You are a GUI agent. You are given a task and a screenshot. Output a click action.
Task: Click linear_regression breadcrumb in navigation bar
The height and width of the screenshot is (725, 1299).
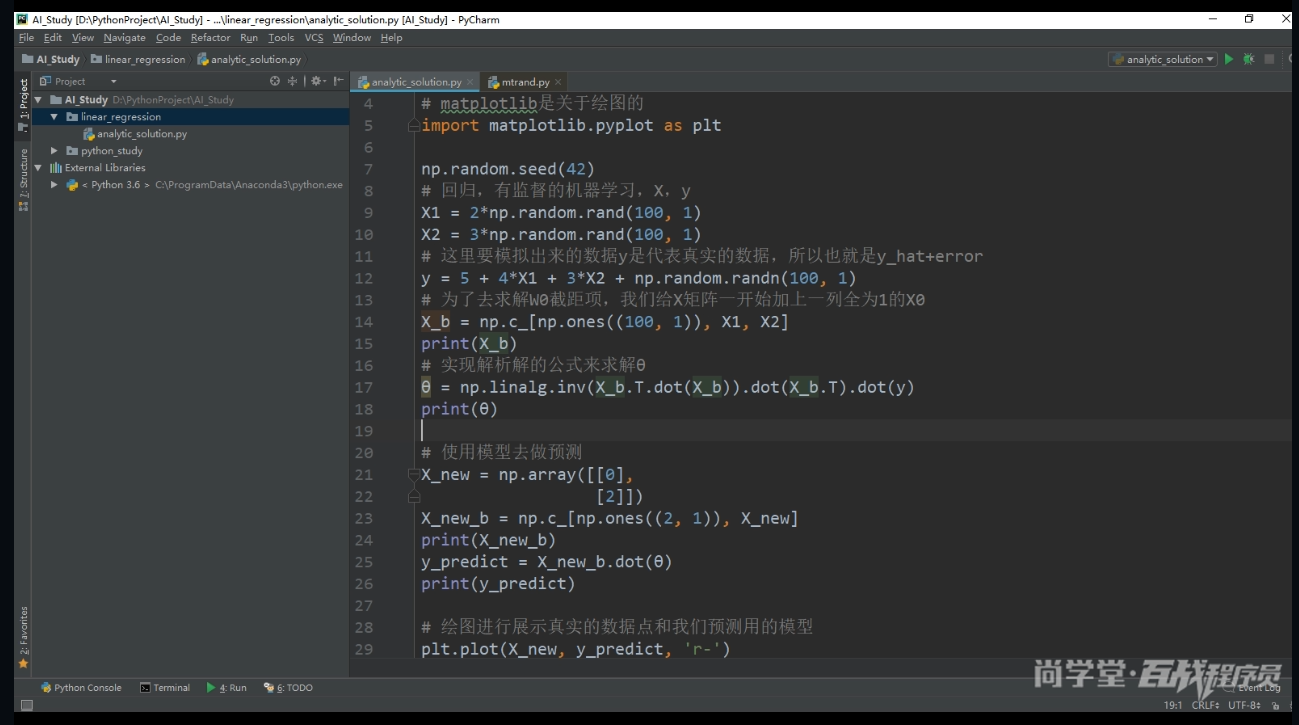click(x=138, y=60)
